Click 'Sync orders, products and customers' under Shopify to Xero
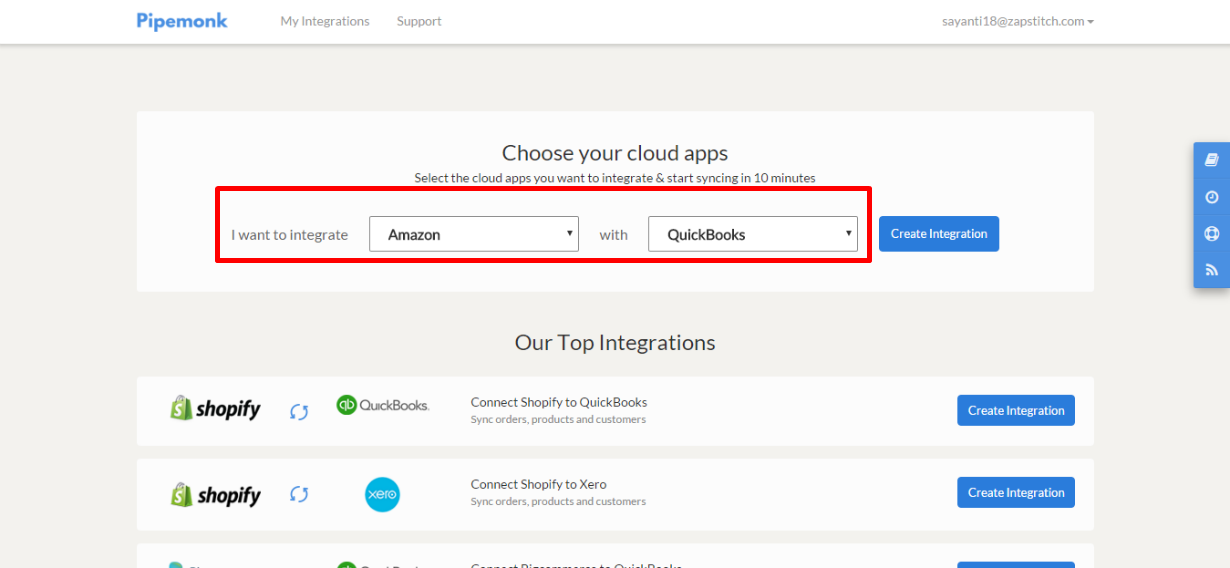 tap(558, 501)
